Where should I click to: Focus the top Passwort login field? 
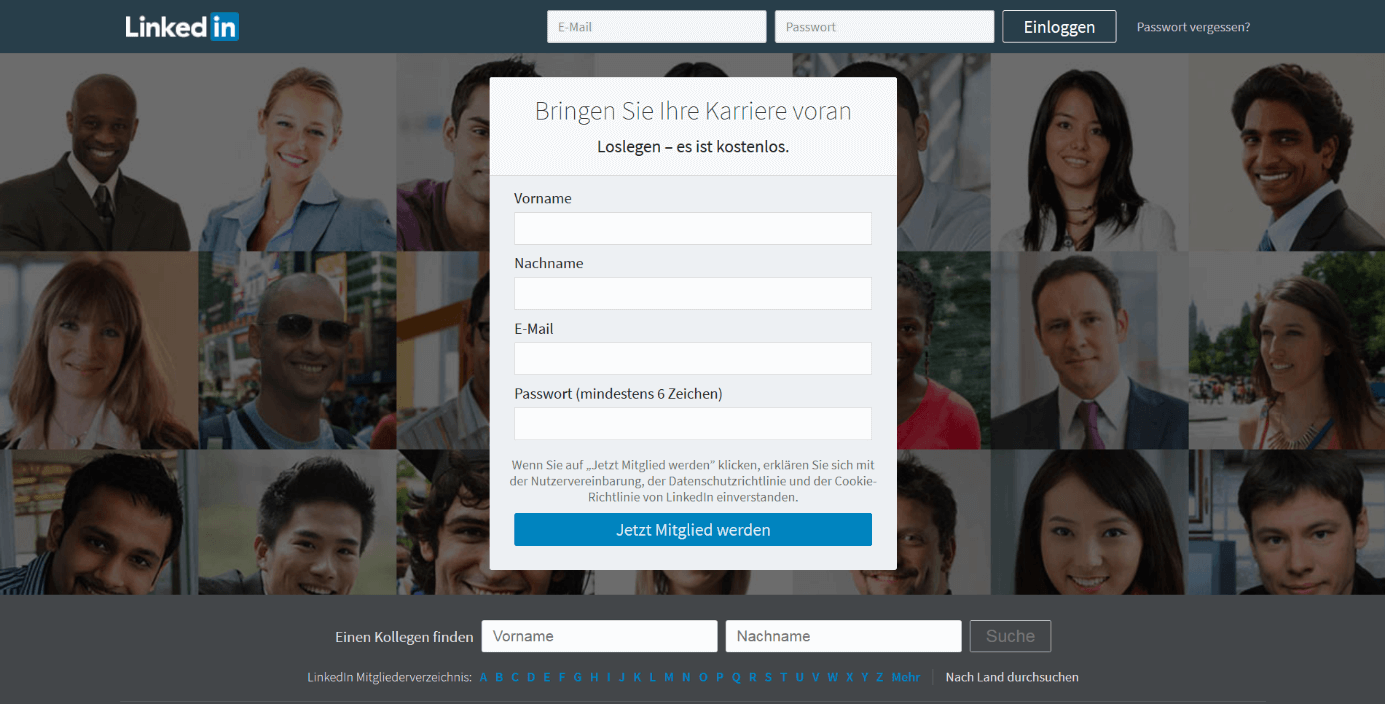(885, 27)
